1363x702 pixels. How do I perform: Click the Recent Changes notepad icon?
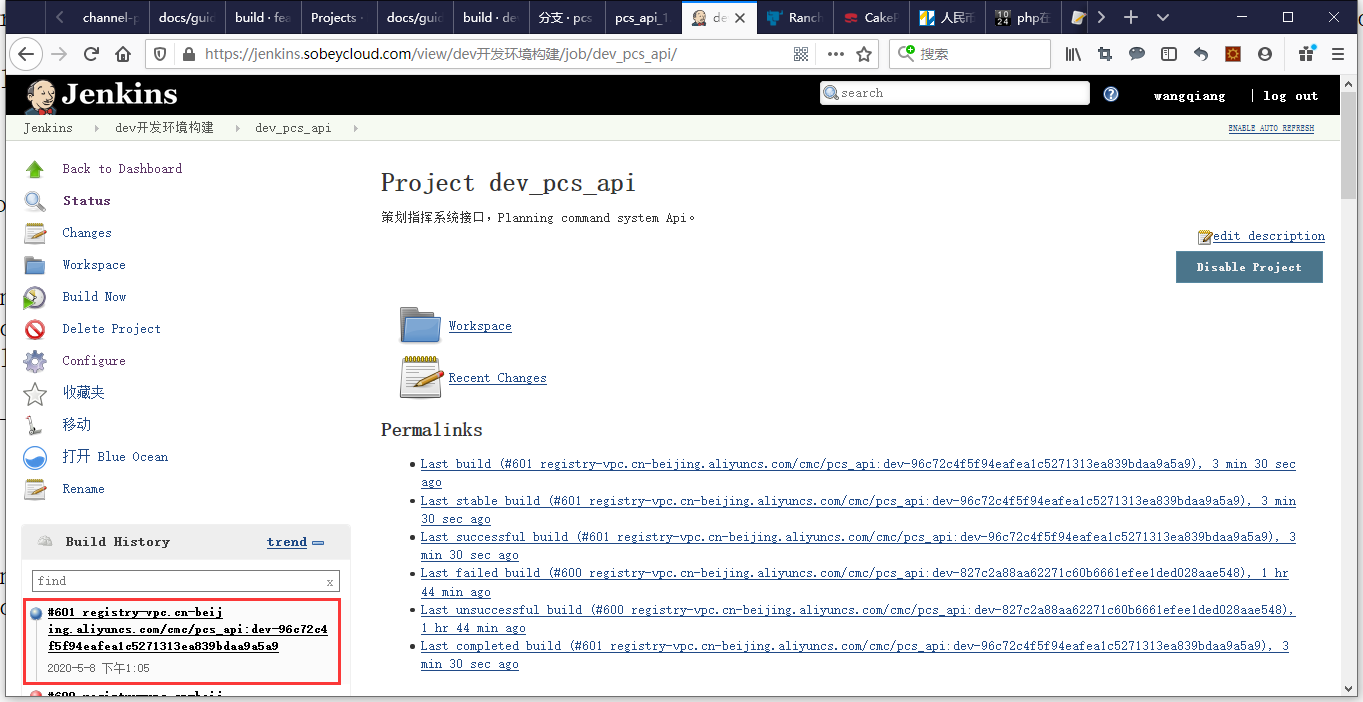420,377
